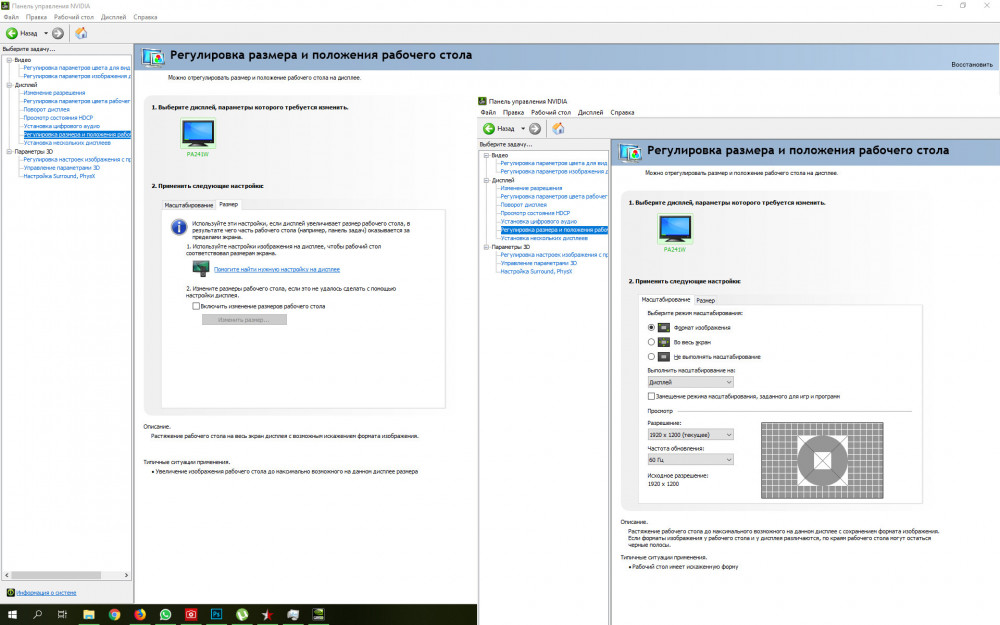Open 'Информация о системе' link
Image resolution: width=1000 pixels, height=625 pixels.
coord(46,592)
